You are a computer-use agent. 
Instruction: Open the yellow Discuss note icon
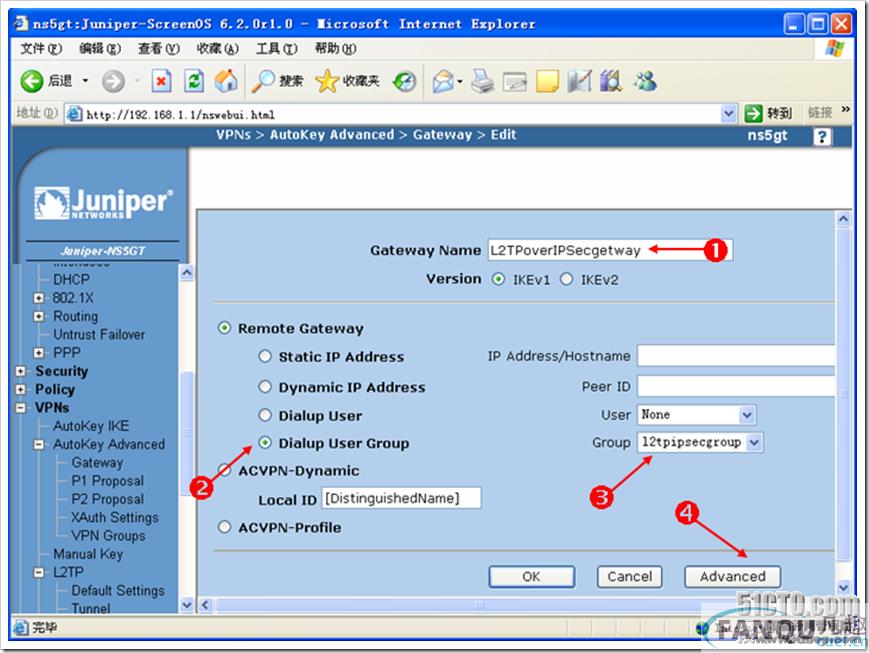coord(548,81)
